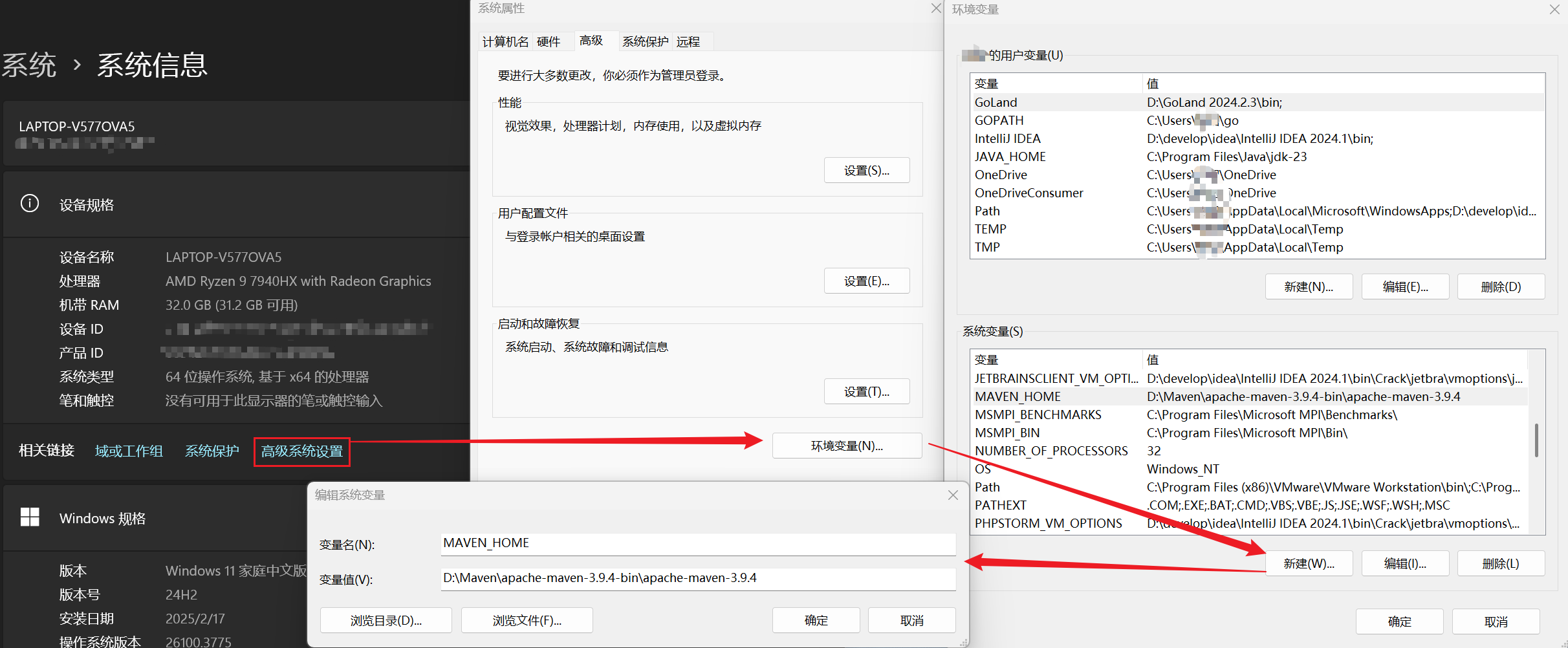Open the 域或工作组 link
Image resolution: width=1568 pixels, height=648 pixels.
coord(129,451)
